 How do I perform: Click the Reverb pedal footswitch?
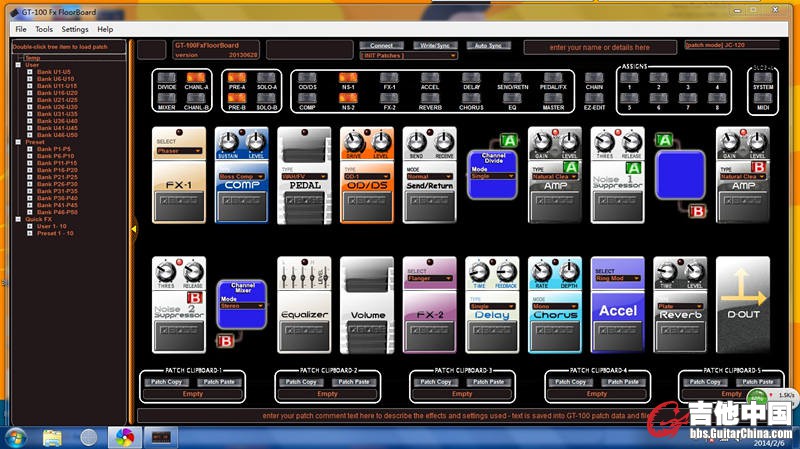coord(680,335)
